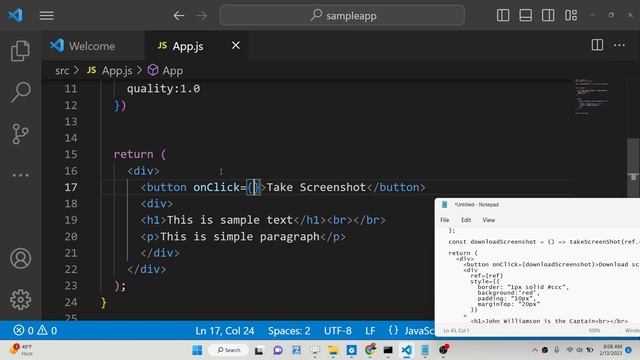The width and height of the screenshot is (640, 360).
Task: Click the App symbol breadcrumb
Action: point(165,71)
